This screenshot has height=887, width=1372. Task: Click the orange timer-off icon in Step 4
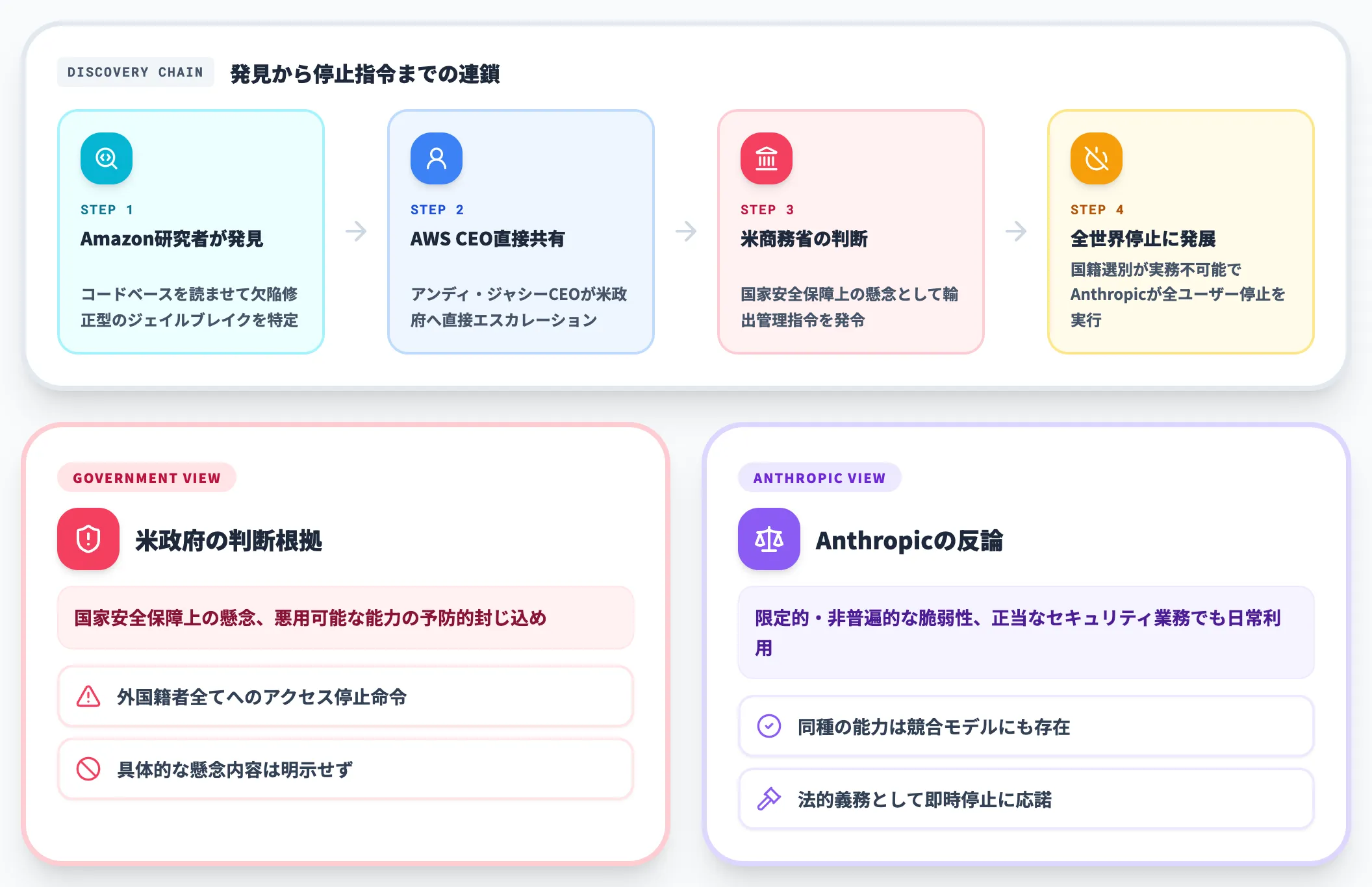[x=1097, y=158]
